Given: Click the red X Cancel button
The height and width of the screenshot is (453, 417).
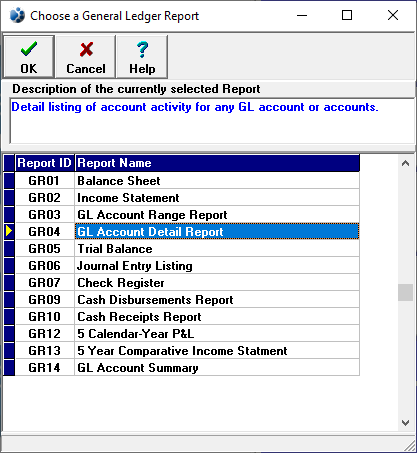Looking at the screenshot, I should (x=86, y=57).
